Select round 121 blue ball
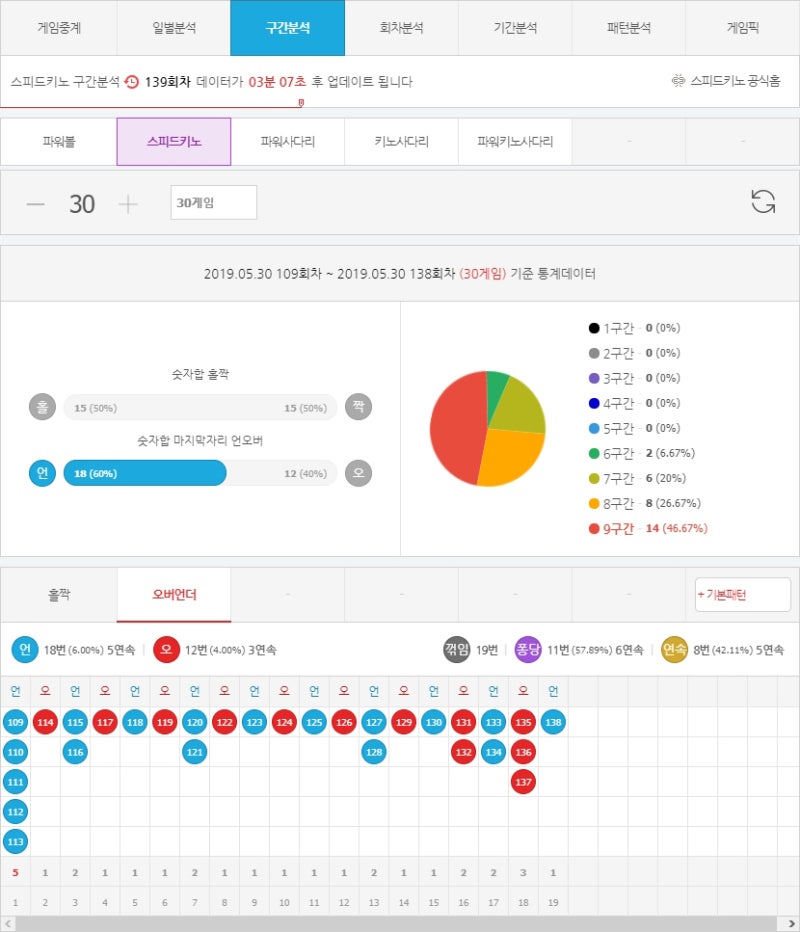The width and height of the screenshot is (800, 932). tap(194, 752)
